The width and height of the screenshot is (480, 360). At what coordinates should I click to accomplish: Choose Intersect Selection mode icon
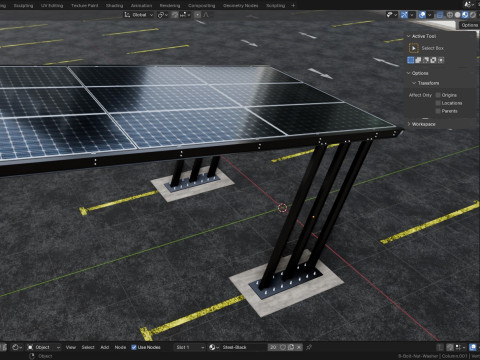[441, 60]
